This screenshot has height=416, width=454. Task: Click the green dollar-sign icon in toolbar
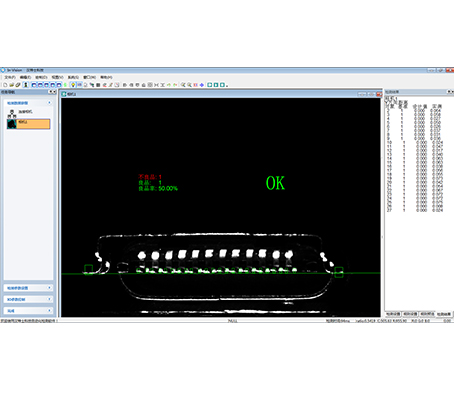coord(65,85)
